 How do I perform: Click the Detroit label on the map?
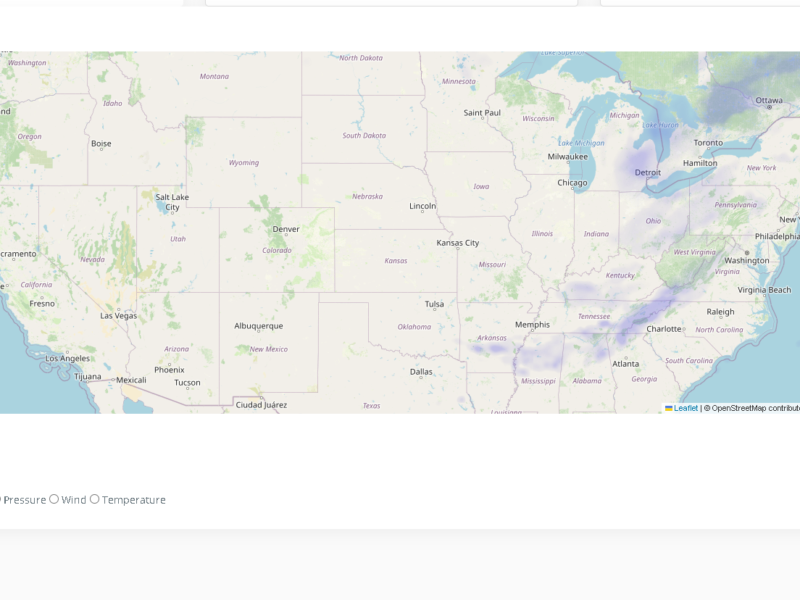click(x=647, y=172)
